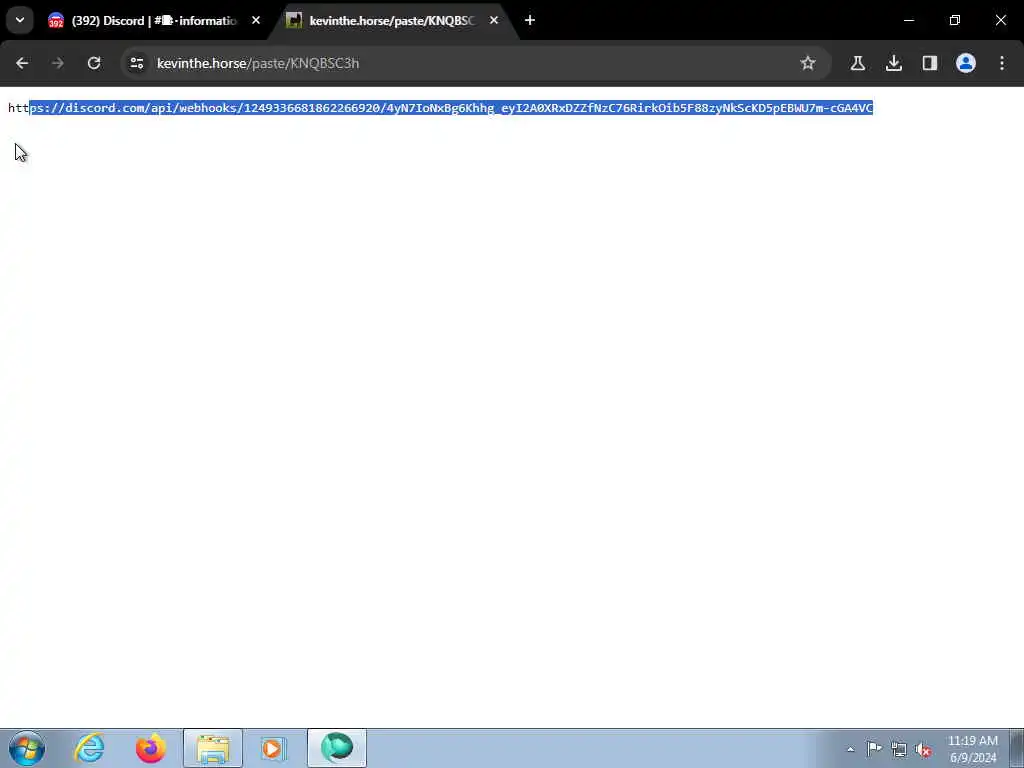
Task: Bookmark this page with the star icon
Action: coord(808,63)
